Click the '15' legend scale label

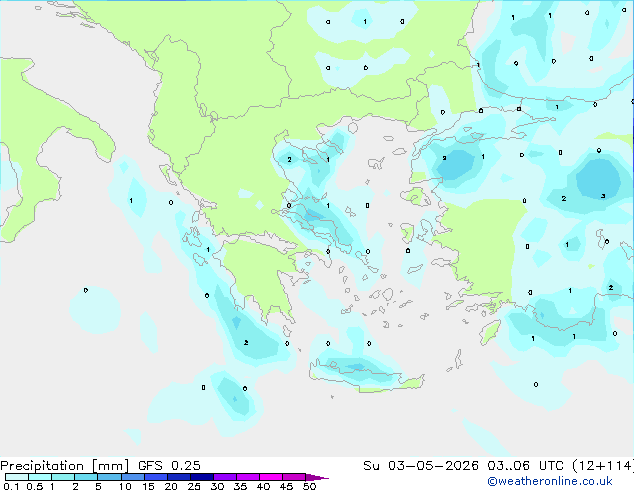point(148,486)
